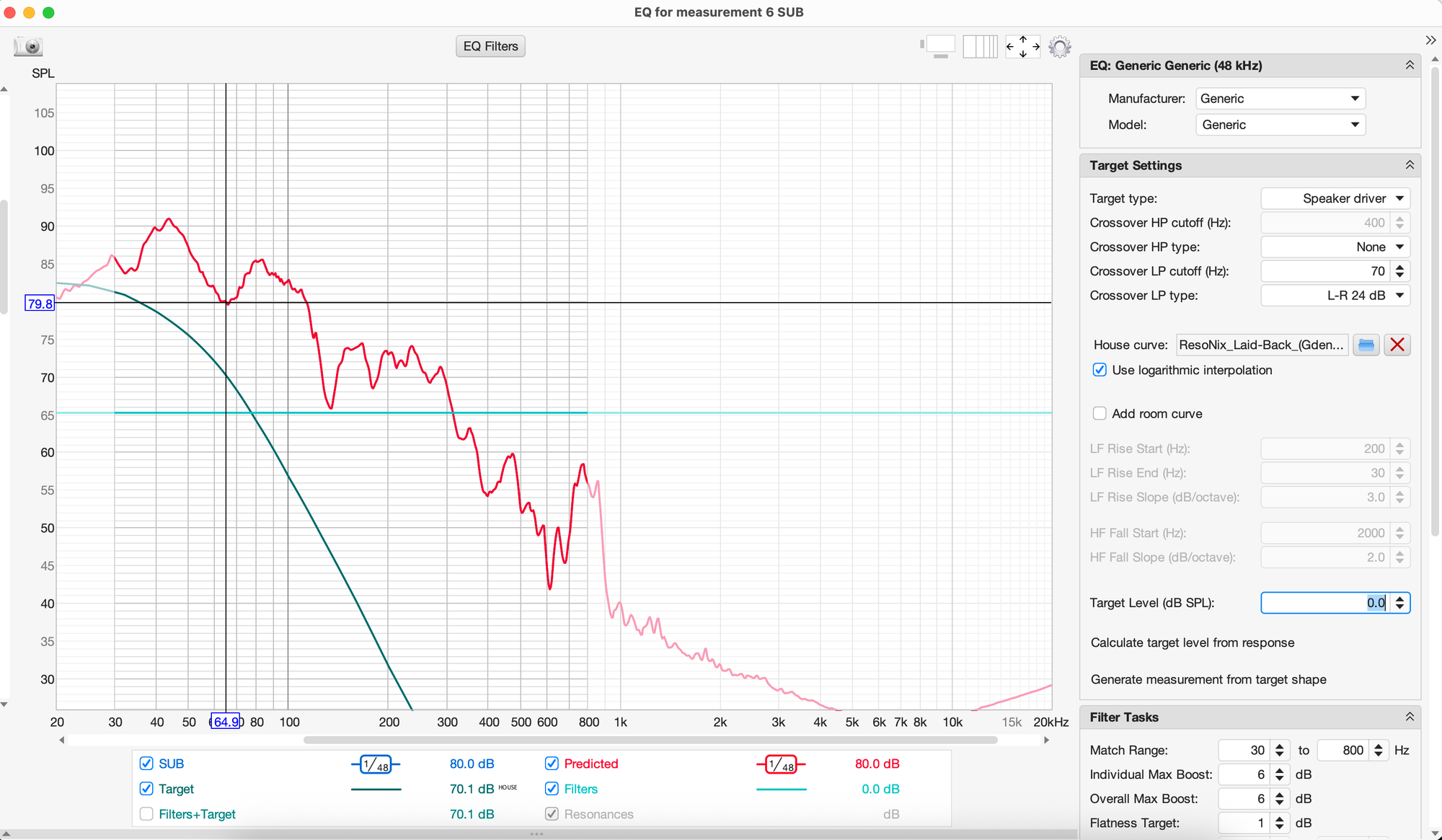
Task: Click Generate measurement from target shape
Action: pos(1208,679)
